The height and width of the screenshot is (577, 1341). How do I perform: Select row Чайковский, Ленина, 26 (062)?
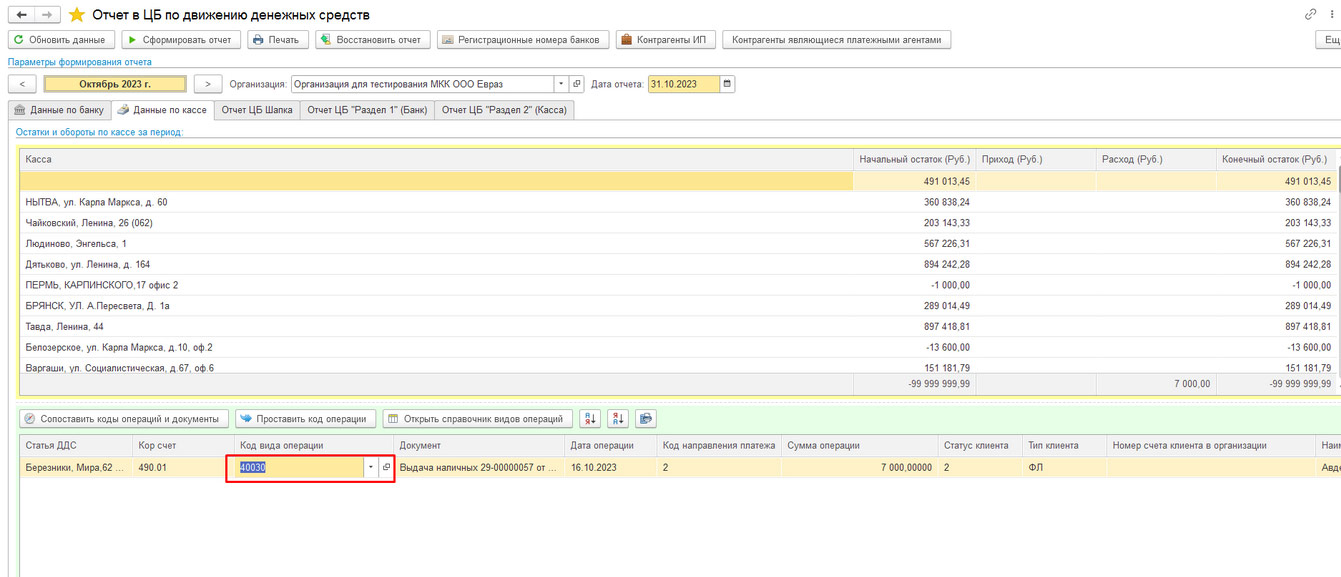[679, 223]
